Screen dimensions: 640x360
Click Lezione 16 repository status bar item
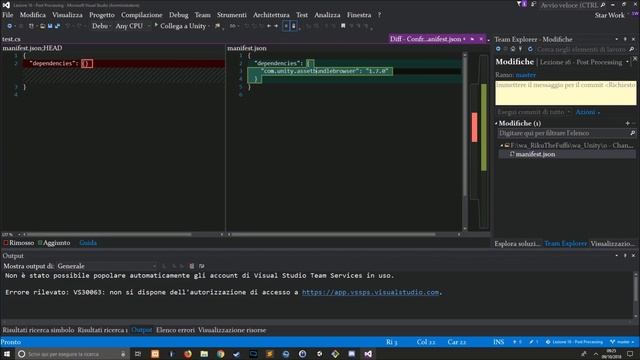point(574,342)
